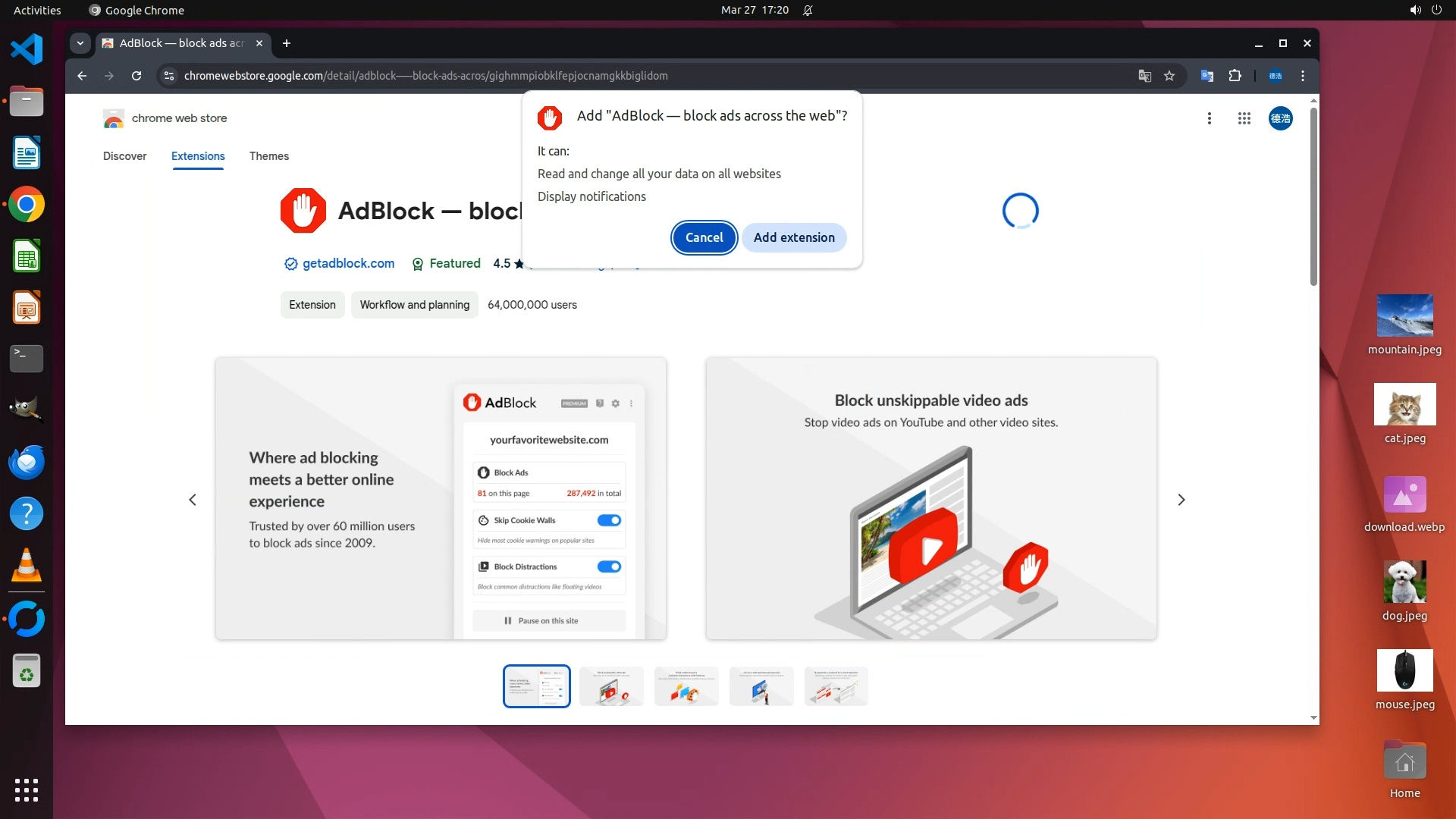Open the tab search dropdown arrow

(x=80, y=43)
